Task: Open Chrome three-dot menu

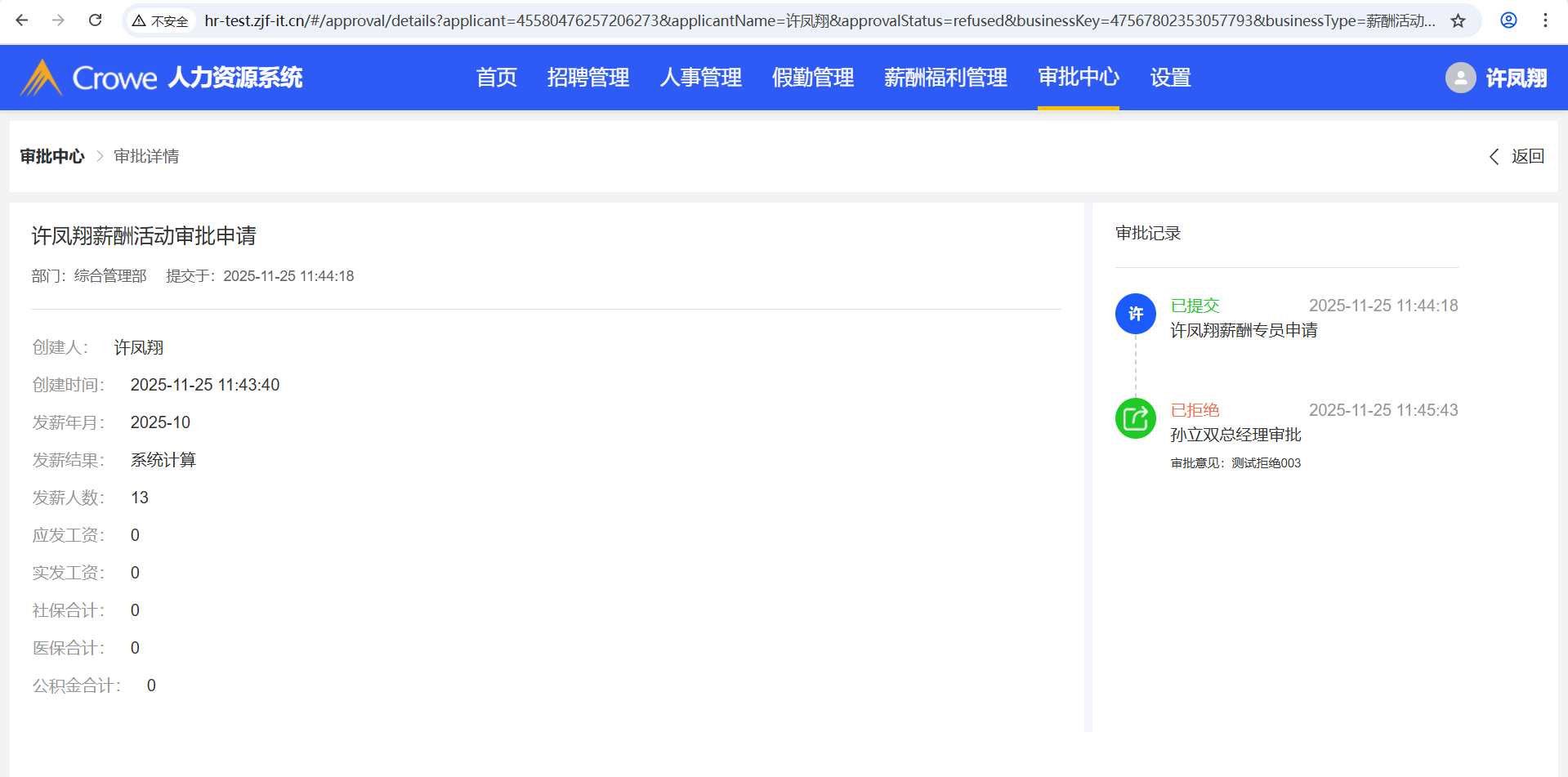Action: [x=1545, y=20]
